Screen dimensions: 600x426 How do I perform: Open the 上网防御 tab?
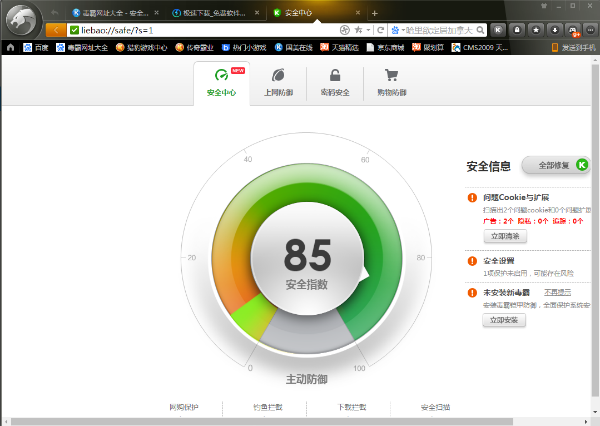pyautogui.click(x=278, y=82)
